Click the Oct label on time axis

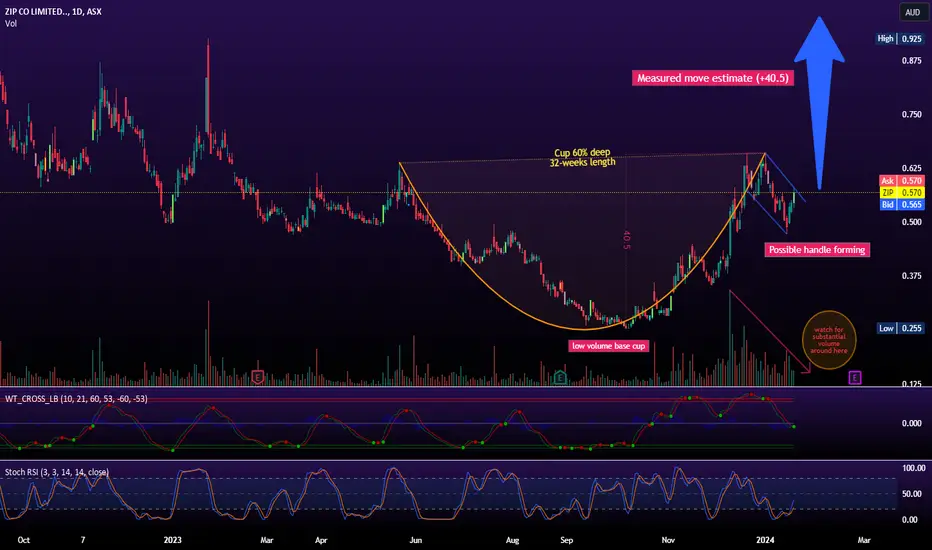point(24,540)
